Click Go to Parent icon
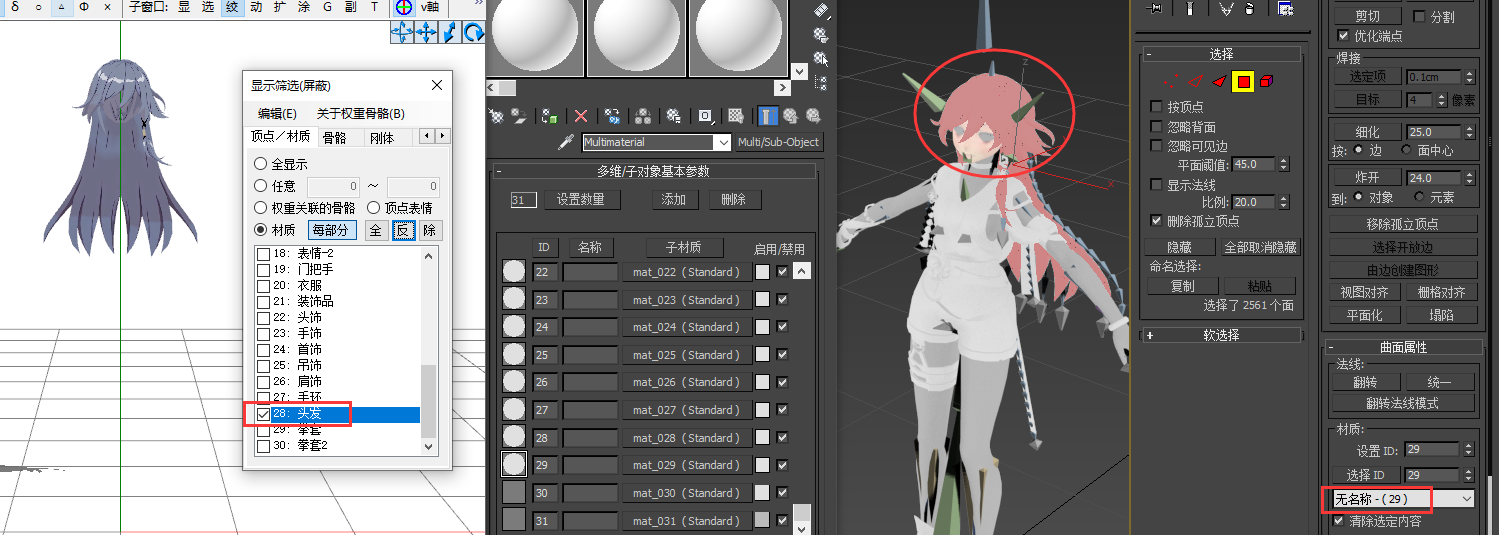 (x=790, y=115)
